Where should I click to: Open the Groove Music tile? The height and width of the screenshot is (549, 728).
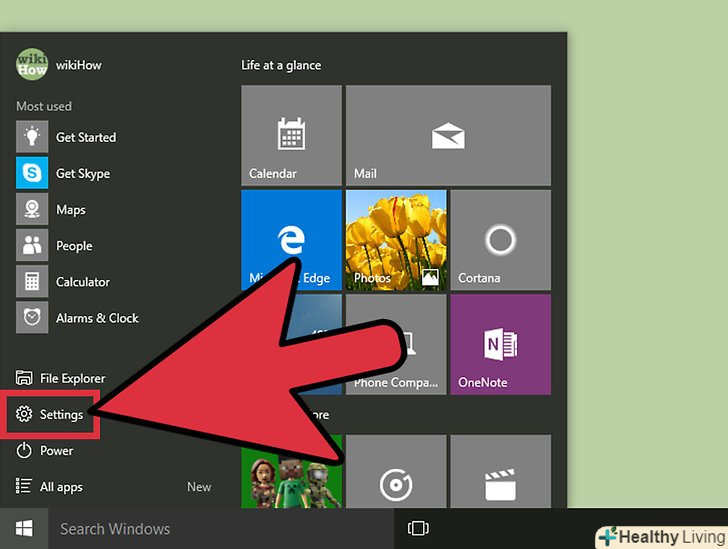[x=396, y=471]
